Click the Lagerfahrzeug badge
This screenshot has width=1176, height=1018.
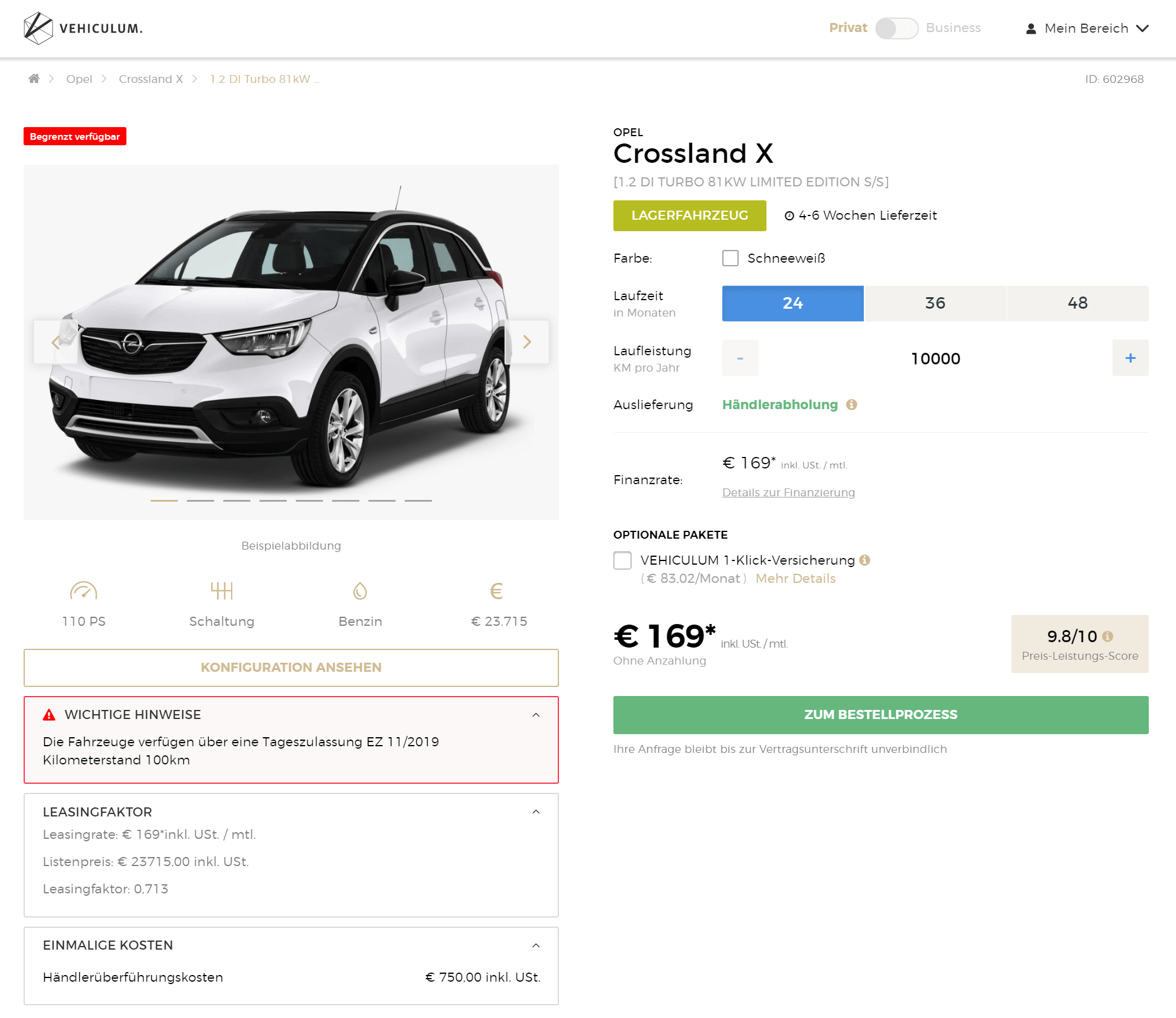tap(690, 215)
